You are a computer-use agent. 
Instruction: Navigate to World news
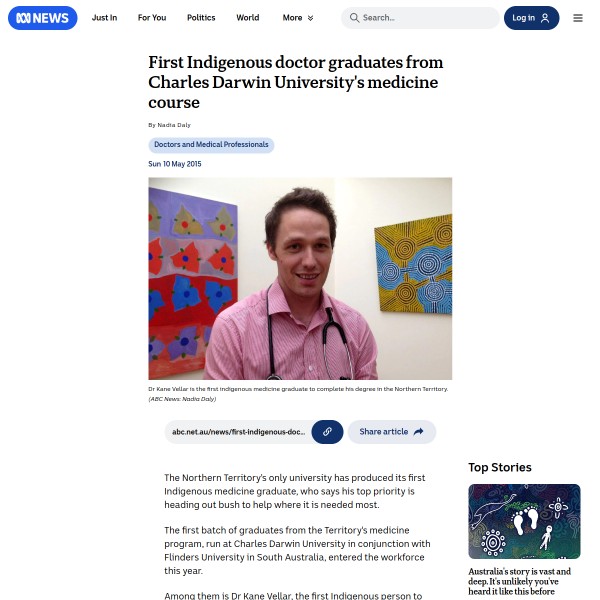[248, 18]
